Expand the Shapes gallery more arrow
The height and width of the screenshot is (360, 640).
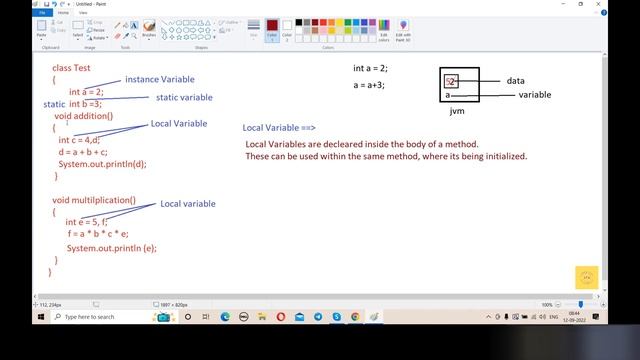click(214, 37)
